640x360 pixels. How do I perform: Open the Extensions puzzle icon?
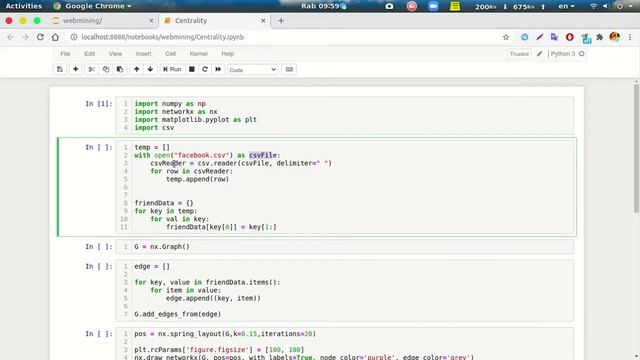point(600,37)
